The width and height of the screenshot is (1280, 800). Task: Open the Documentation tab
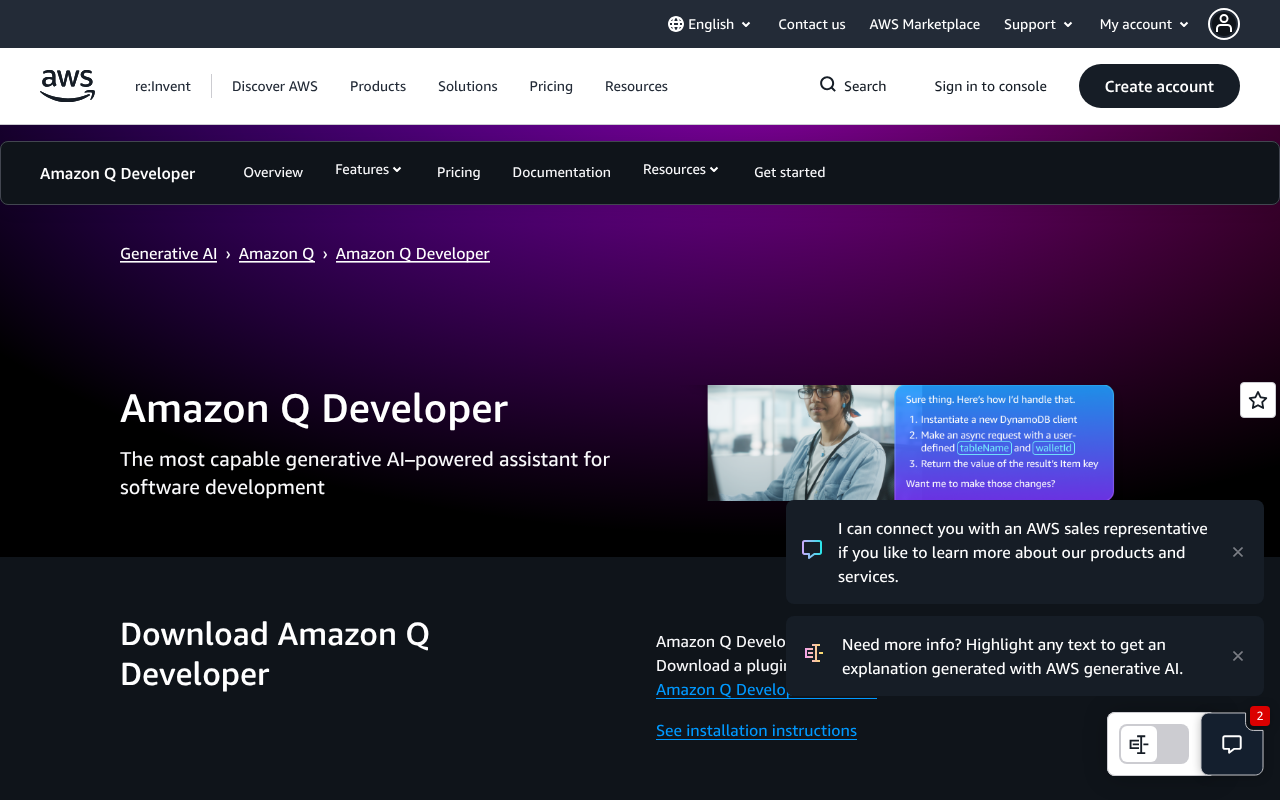click(x=561, y=172)
